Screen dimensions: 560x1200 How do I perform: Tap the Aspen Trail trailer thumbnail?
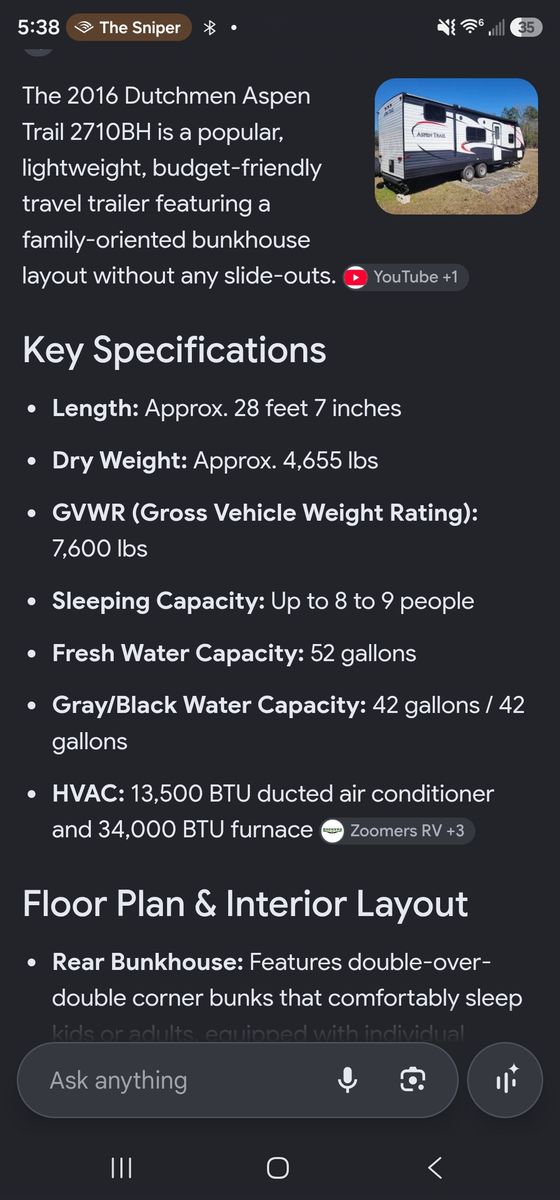tap(456, 147)
